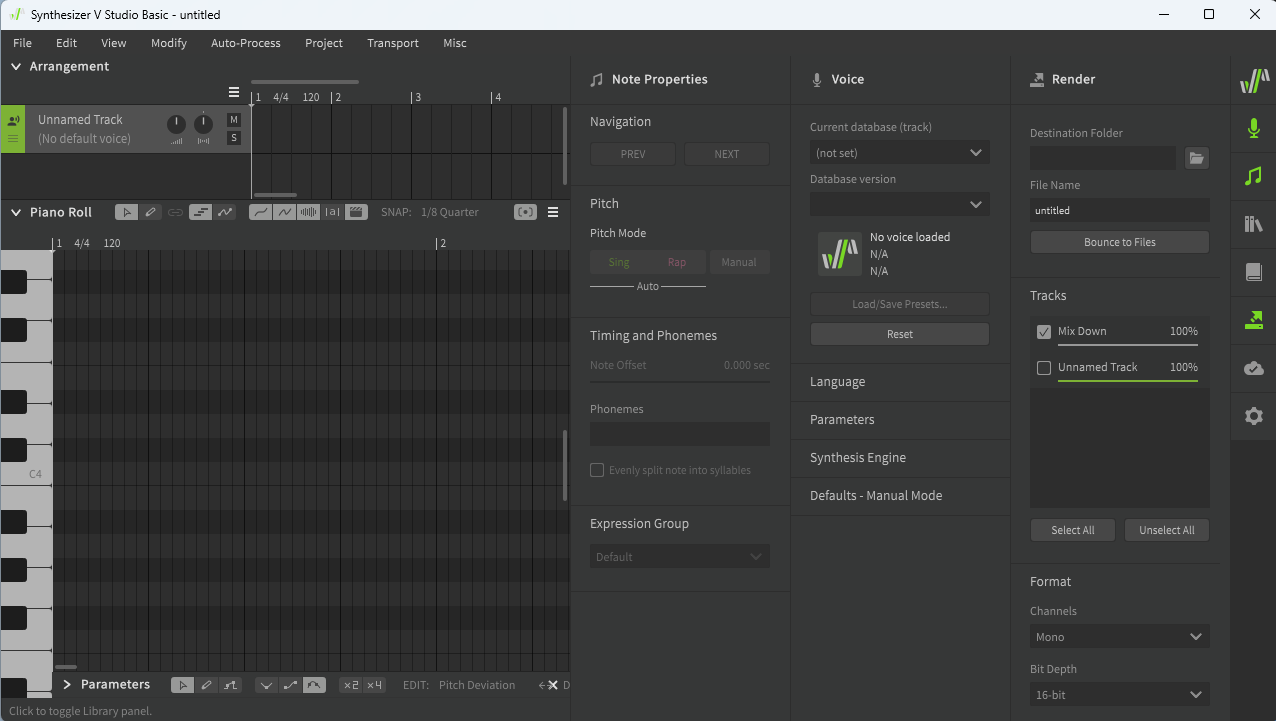Screen dimensions: 1276x721
Task: Toggle waveform display in Piano Roll
Action: coord(308,212)
